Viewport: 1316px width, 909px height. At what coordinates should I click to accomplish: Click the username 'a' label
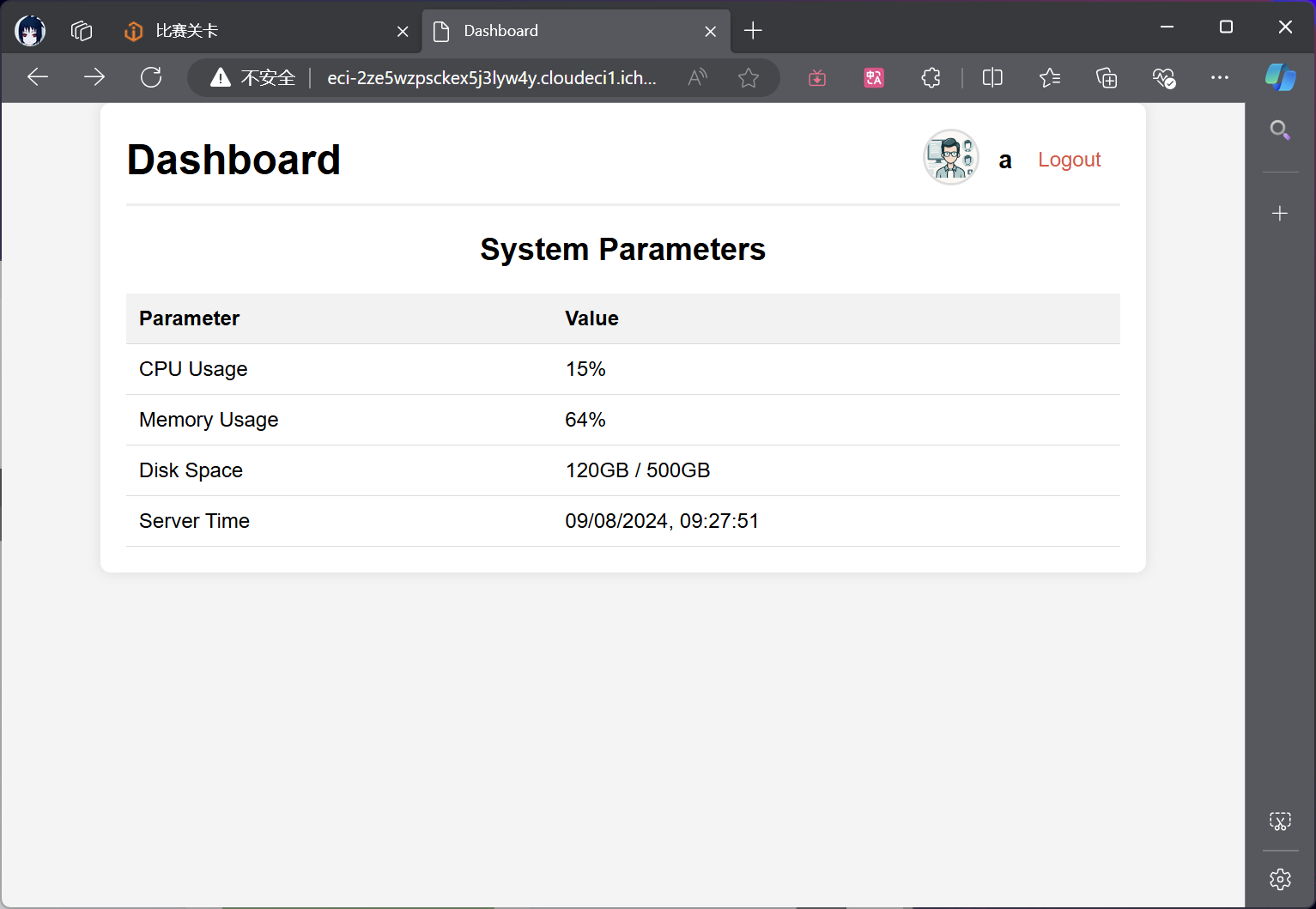tap(1005, 161)
